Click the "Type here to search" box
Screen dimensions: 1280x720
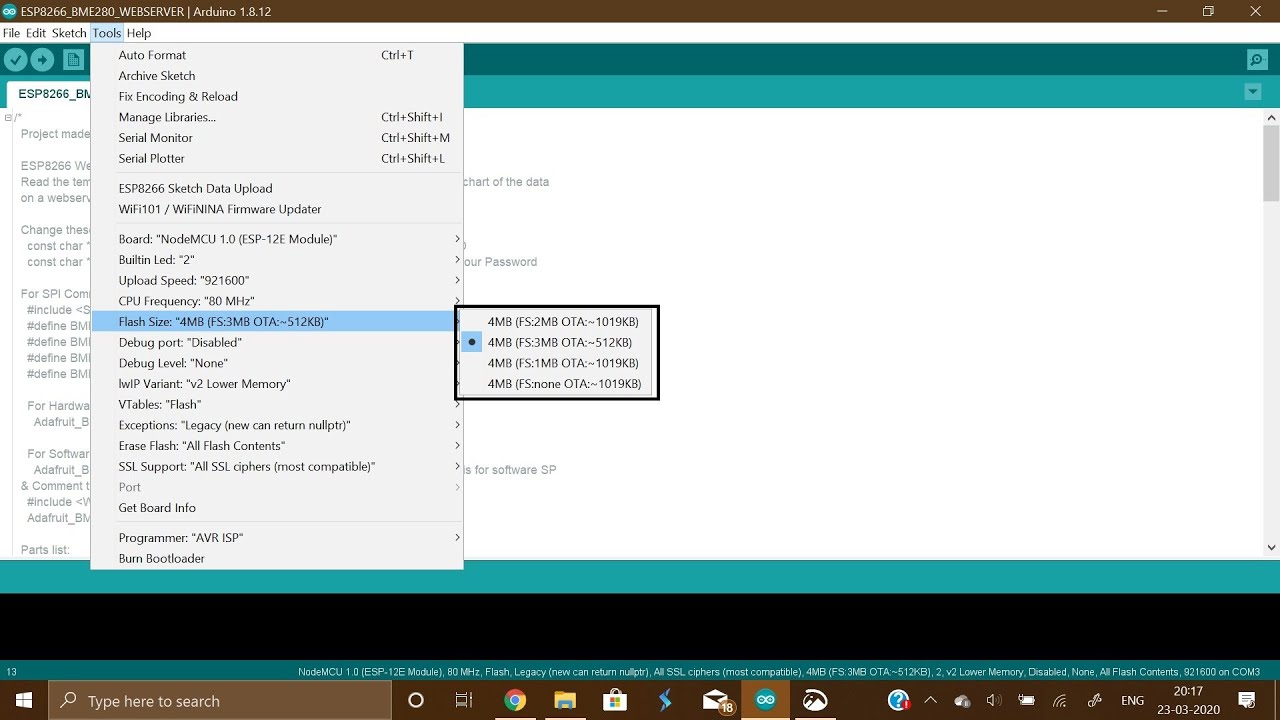(220, 701)
